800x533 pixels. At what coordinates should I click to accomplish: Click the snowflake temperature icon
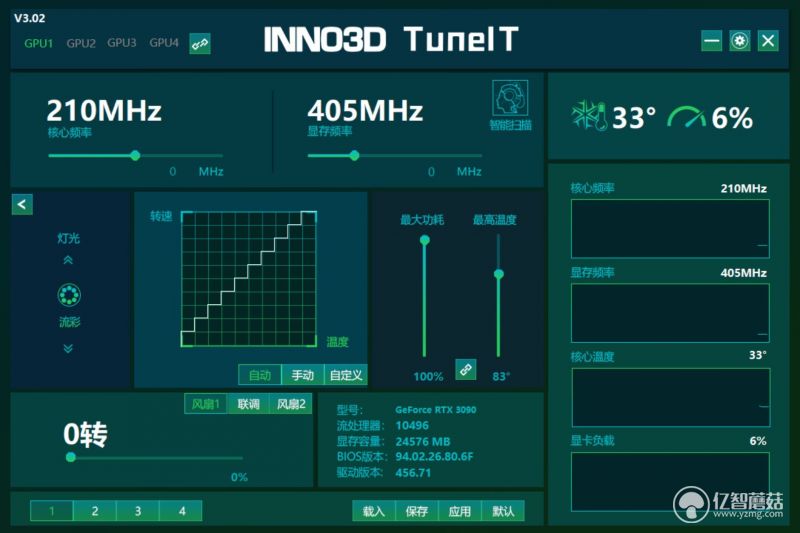(589, 116)
